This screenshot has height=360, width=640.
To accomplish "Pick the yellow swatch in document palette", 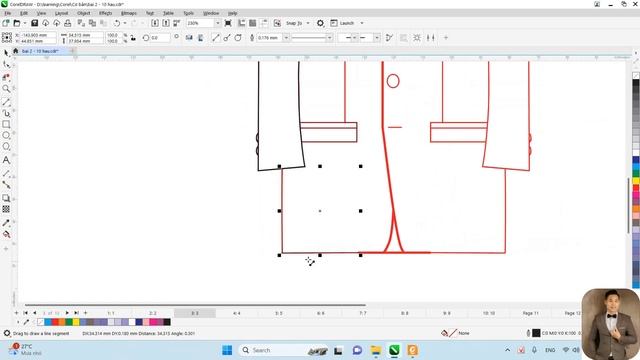I will (76, 322).
